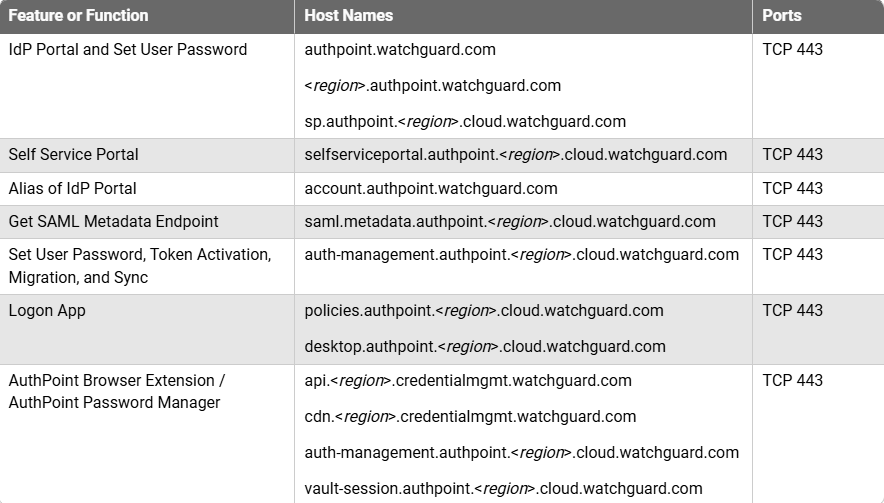This screenshot has height=503, width=884.
Task: Click the Host Names column header
Action: [x=349, y=16]
